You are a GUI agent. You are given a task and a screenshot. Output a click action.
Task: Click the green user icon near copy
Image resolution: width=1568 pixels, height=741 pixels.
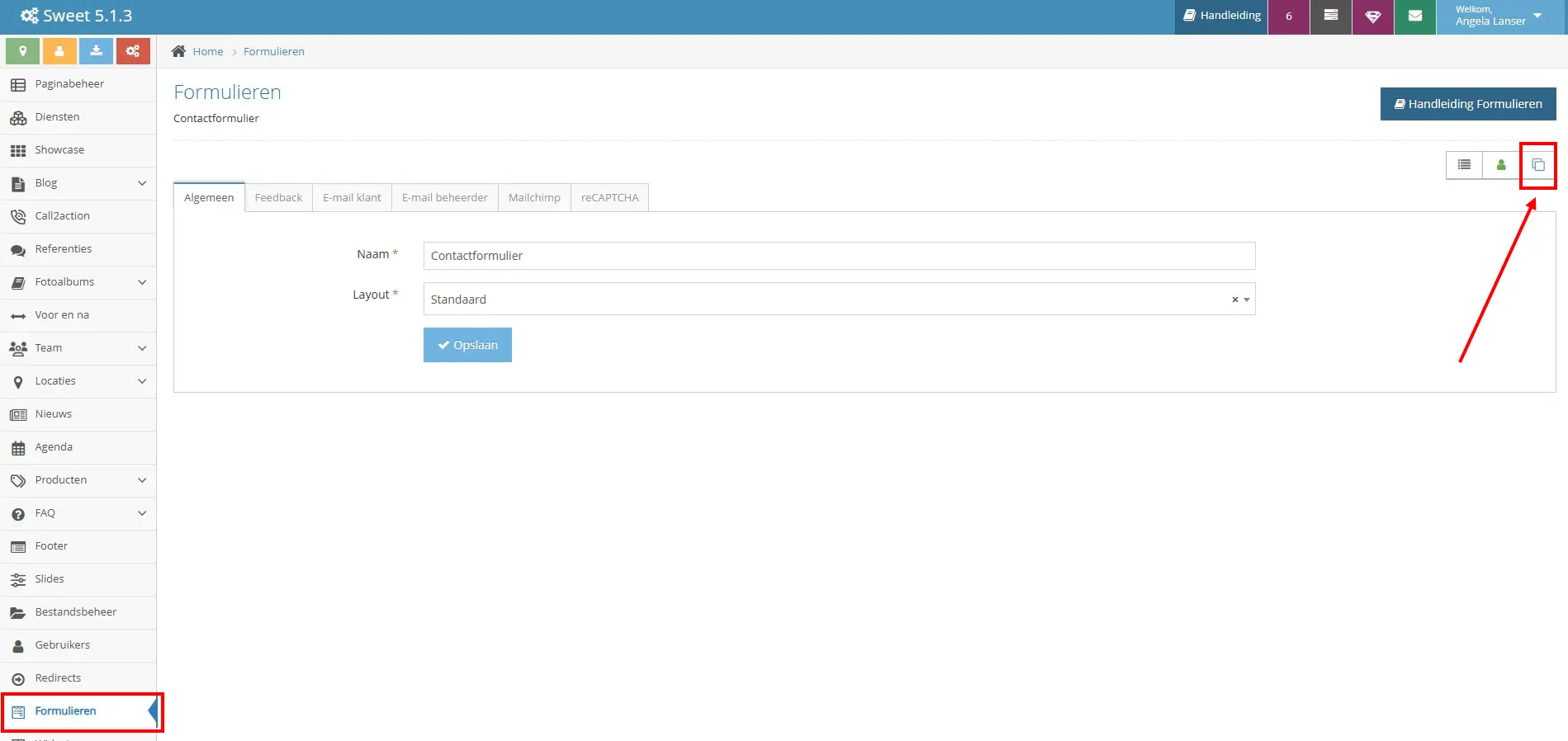1501,165
